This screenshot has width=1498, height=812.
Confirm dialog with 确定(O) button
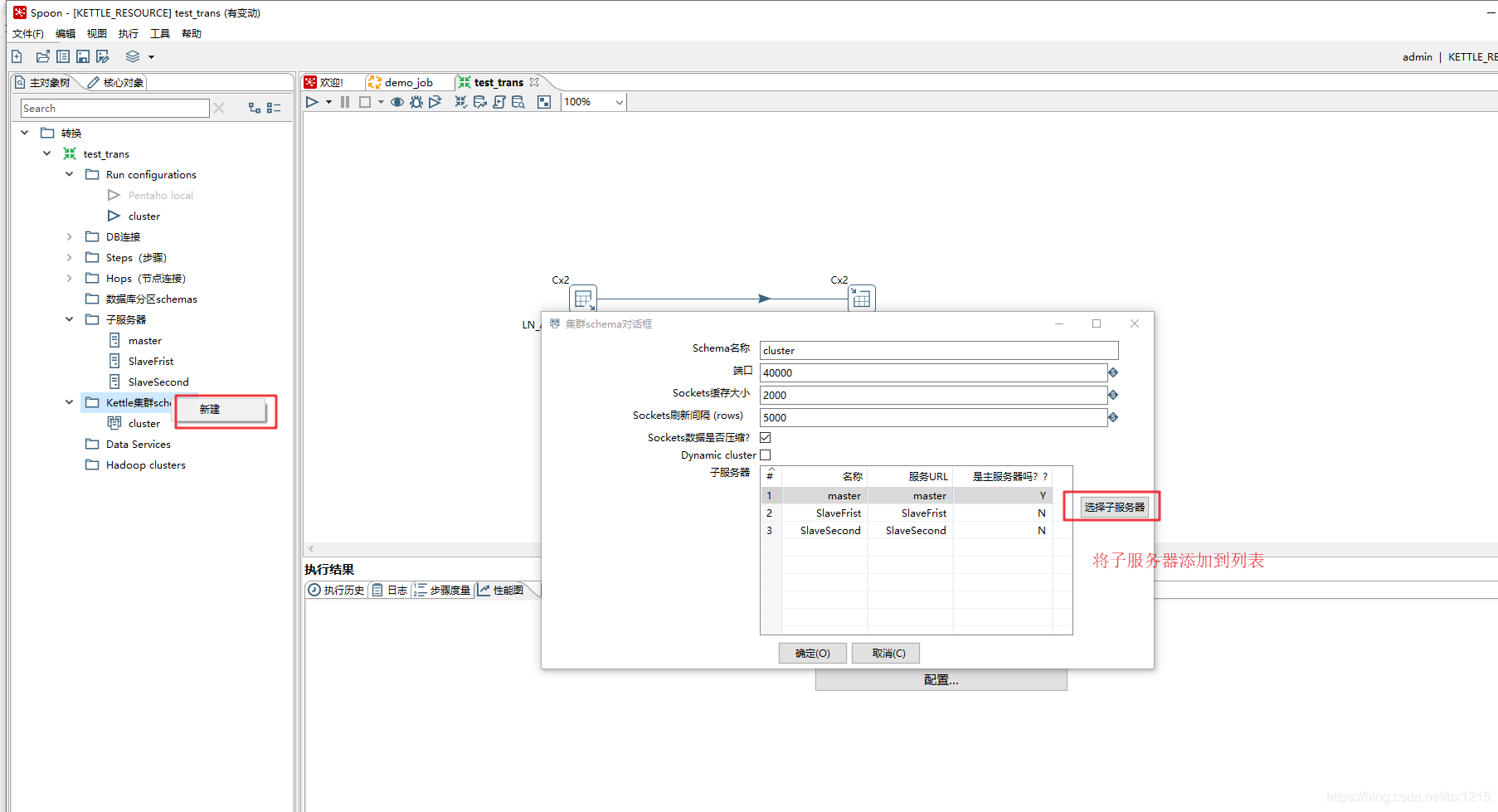[x=812, y=654]
